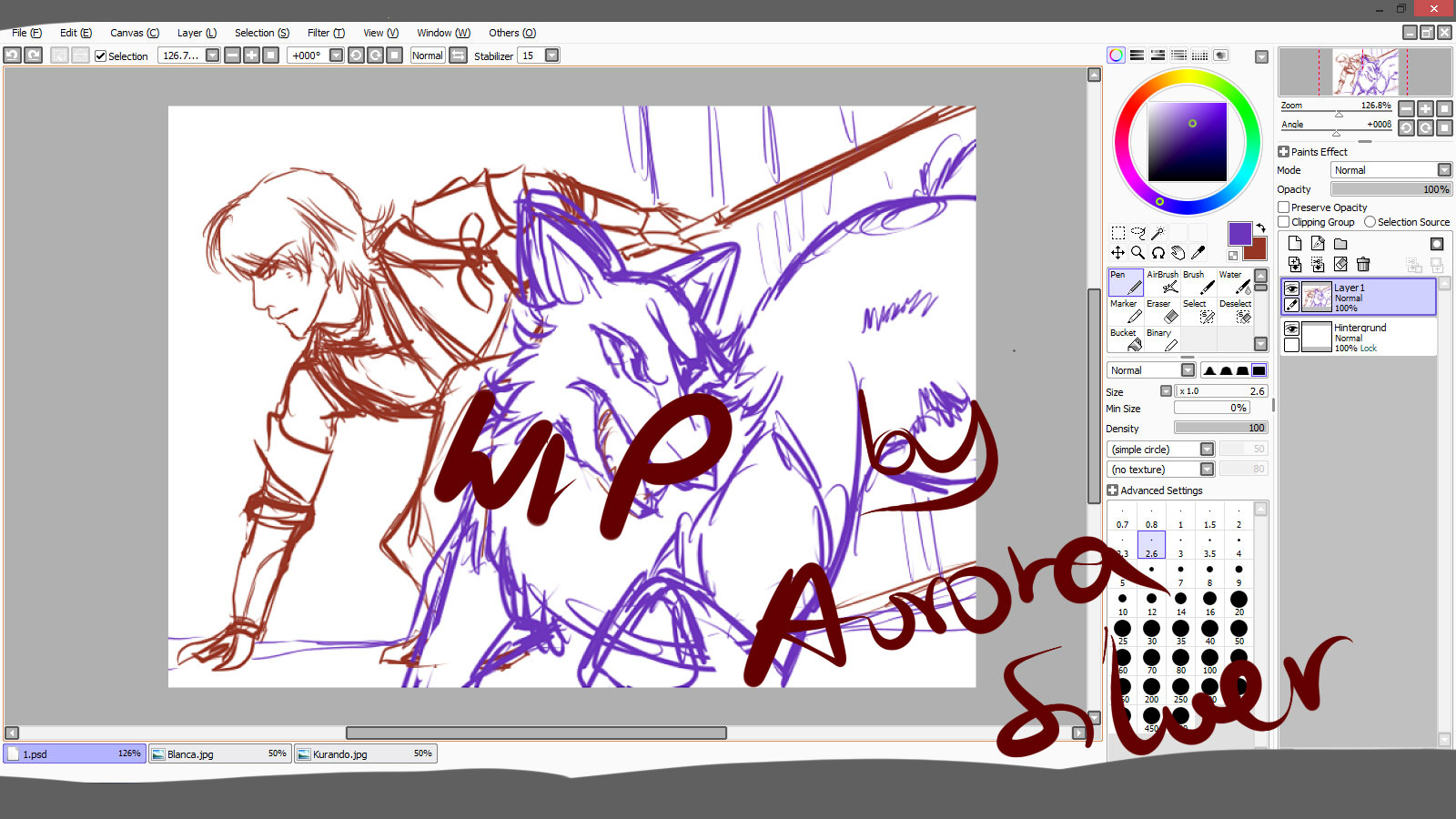1456x819 pixels.
Task: Select the rectangular selection tool
Action: [1118, 233]
